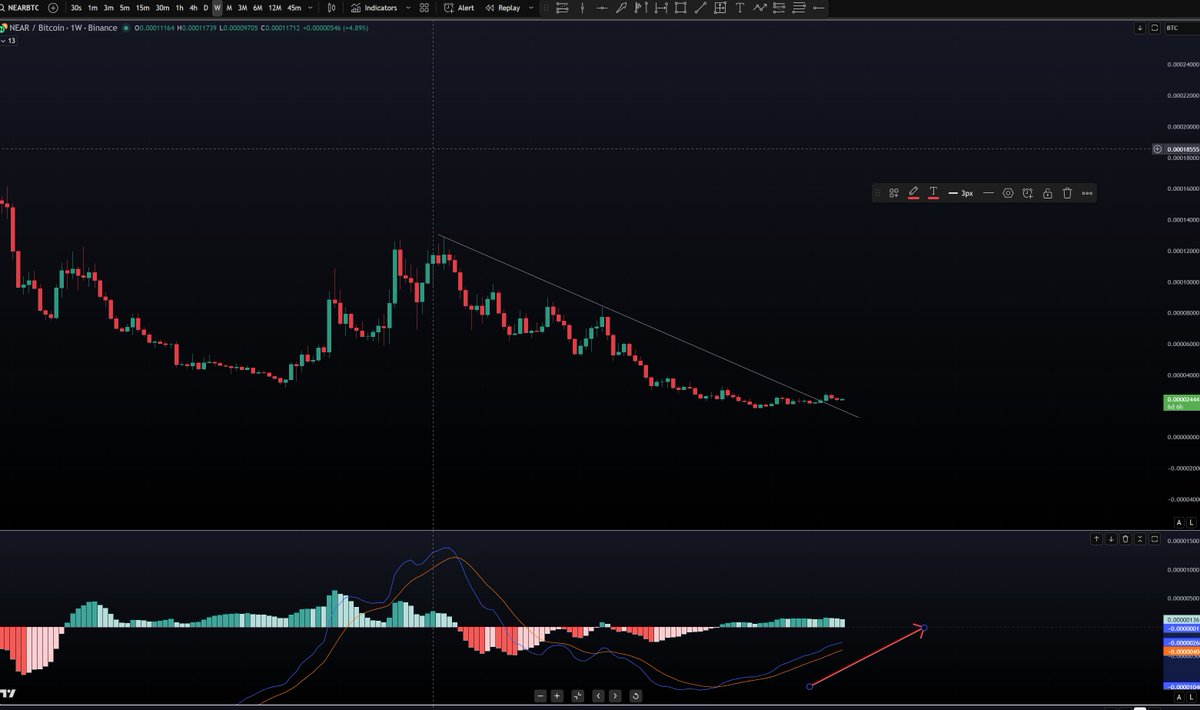Select the date and price range tool

720,7
